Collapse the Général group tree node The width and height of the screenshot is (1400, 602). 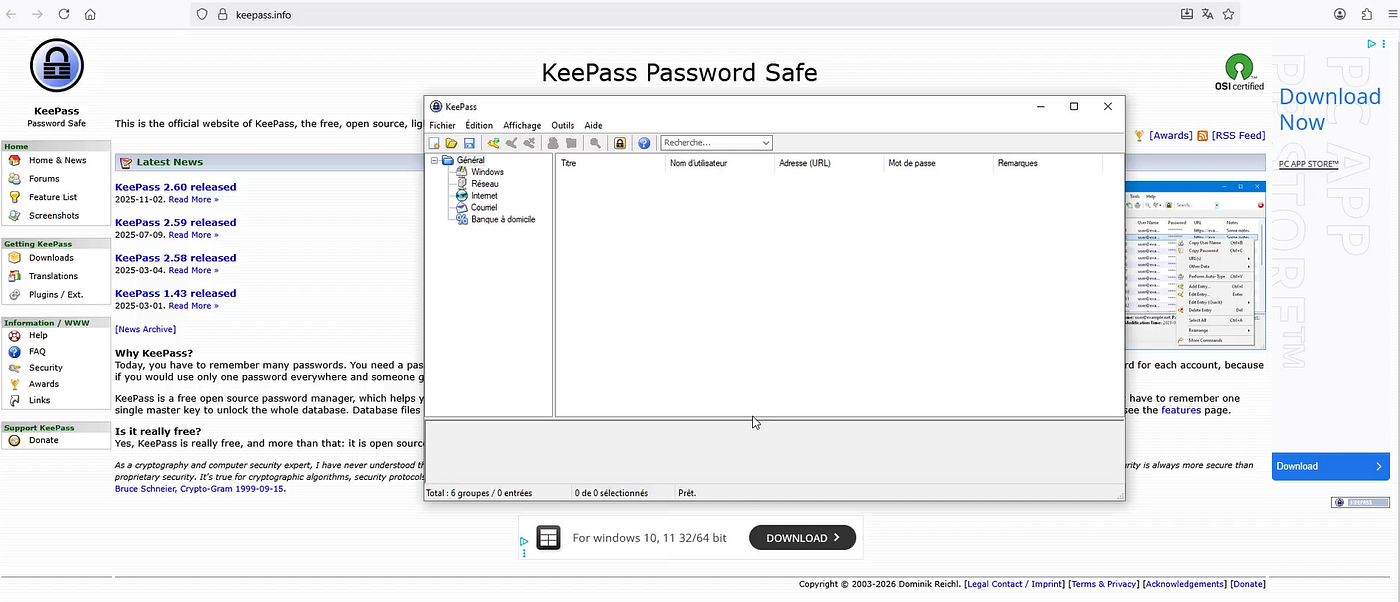435,160
